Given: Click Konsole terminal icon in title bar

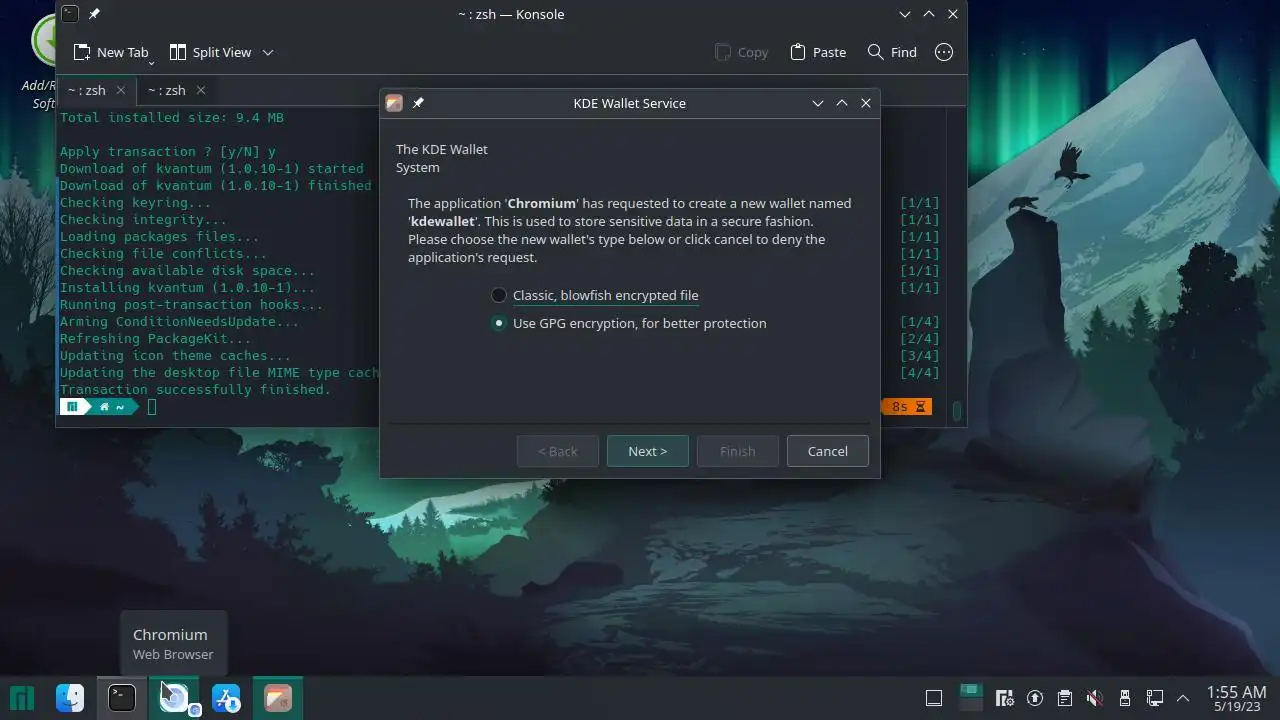Looking at the screenshot, I should 70,14.
